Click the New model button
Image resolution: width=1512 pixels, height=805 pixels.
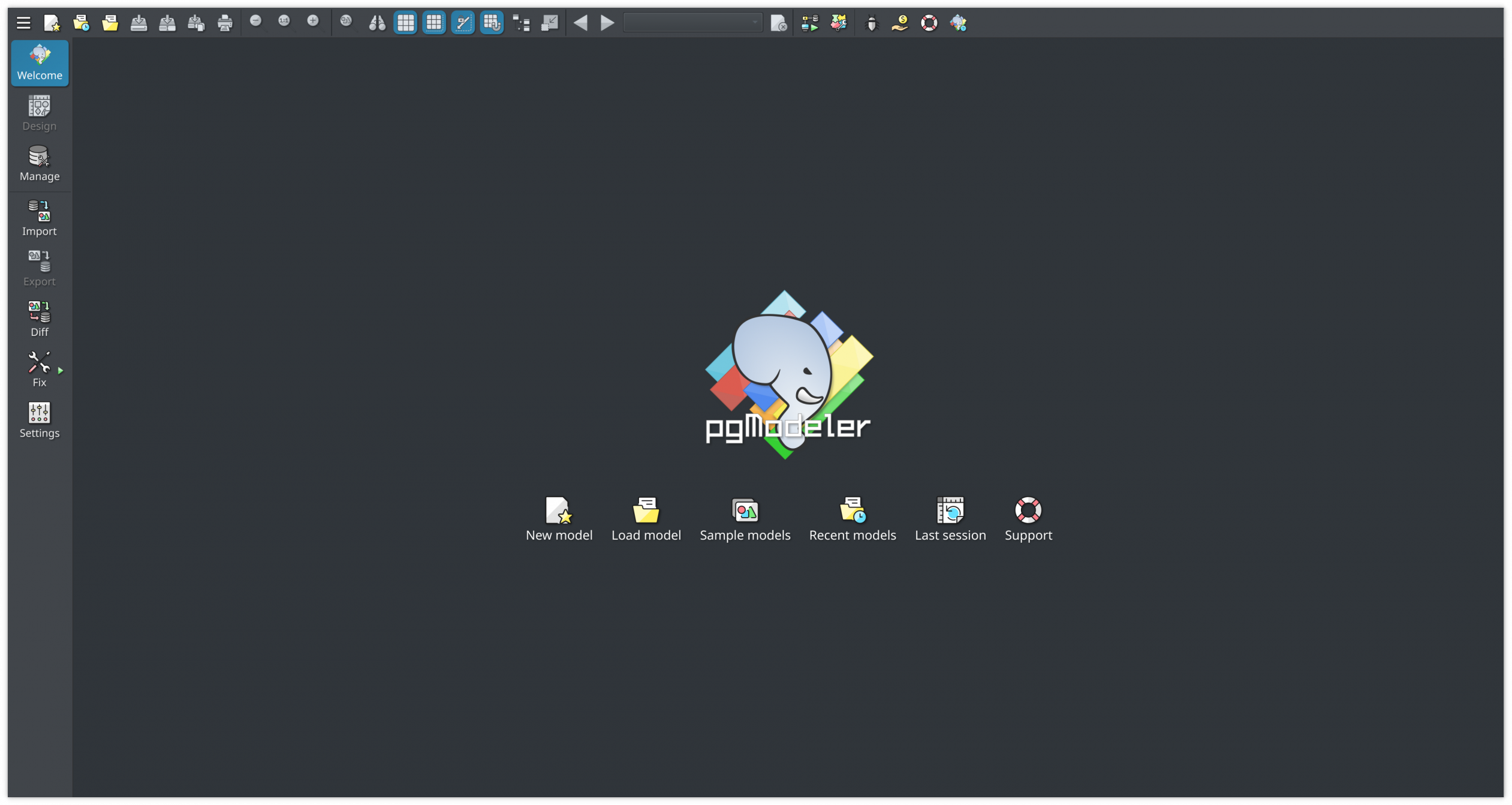(559, 519)
